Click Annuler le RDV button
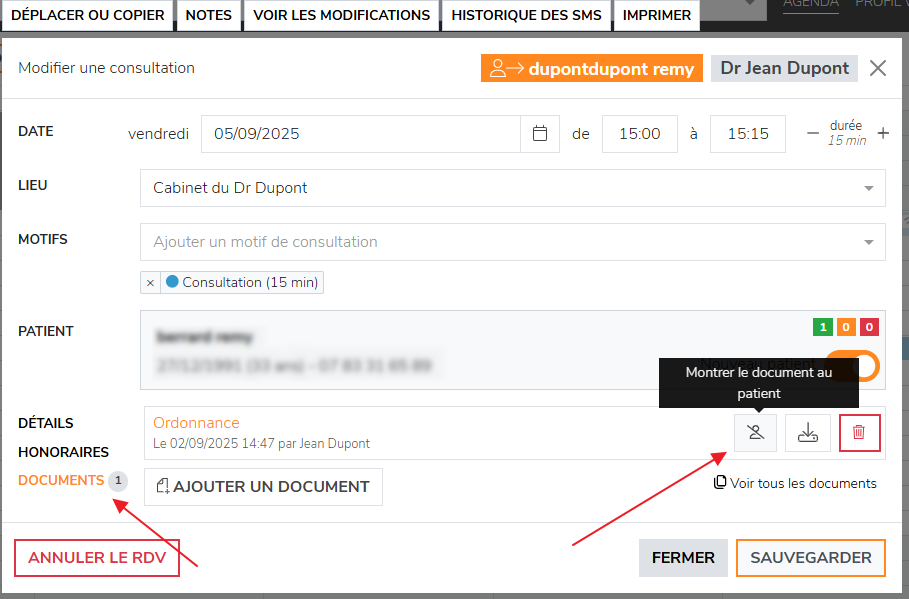The width and height of the screenshot is (909, 599). click(x=96, y=558)
